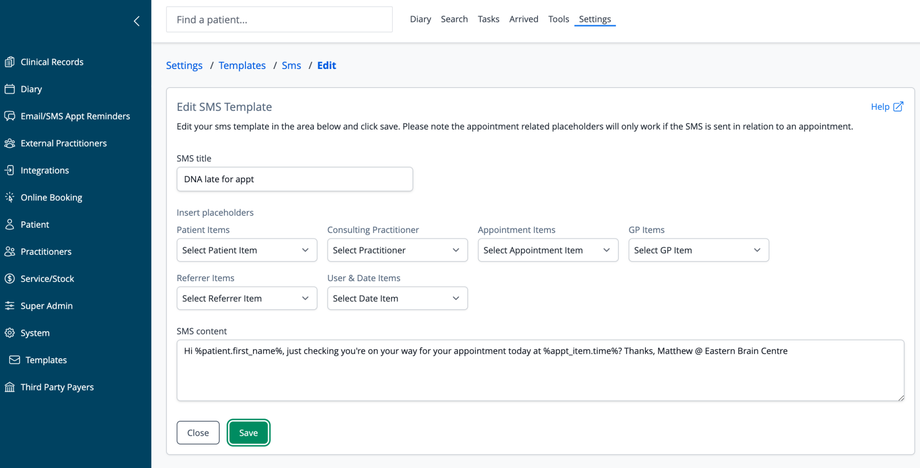The height and width of the screenshot is (468, 920).
Task: Open the Select Patient Item dropdown
Action: click(x=246, y=250)
